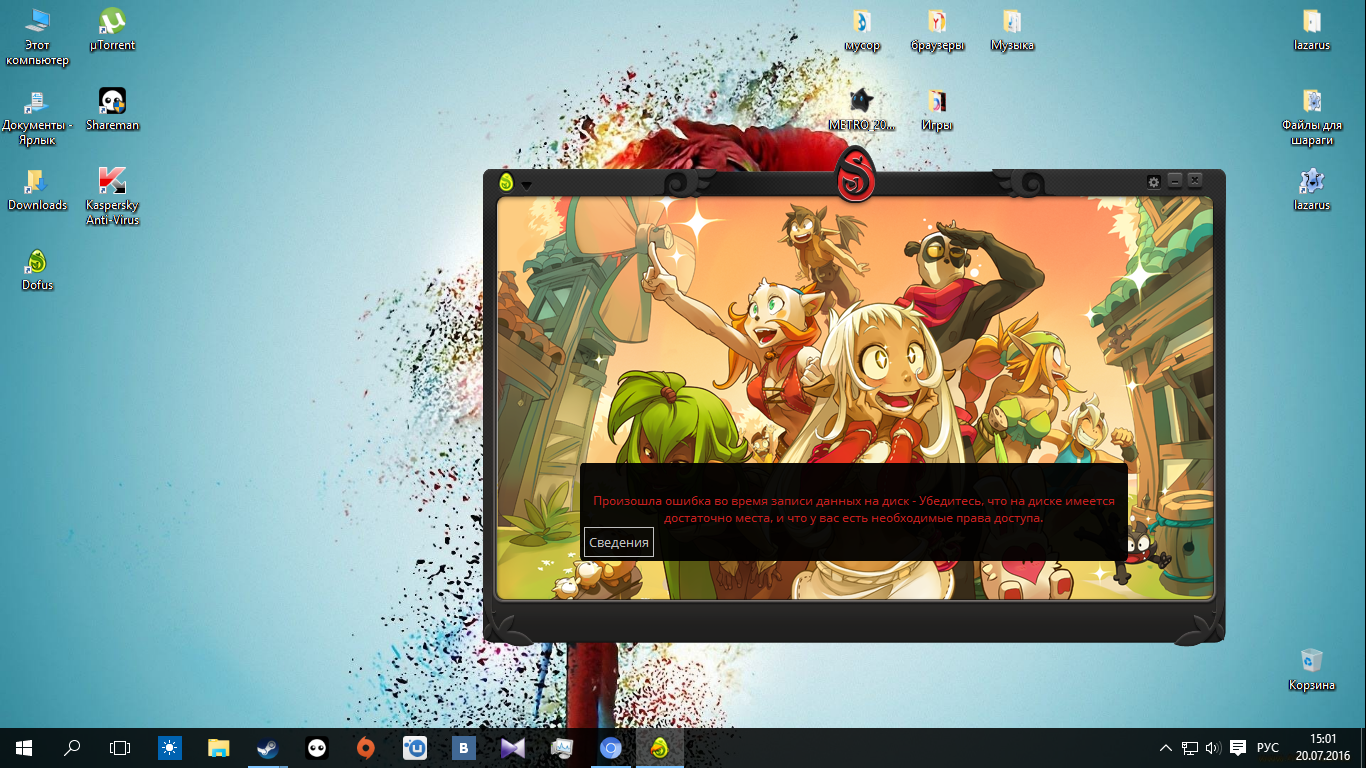
Task: Open network status tray icon
Action: 1190,748
